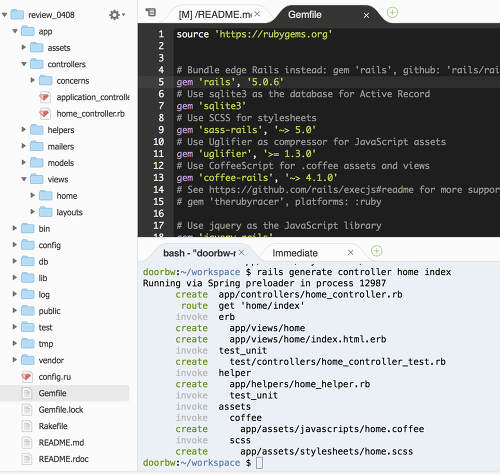Click the public folder icon
This screenshot has width=500, height=474.
coord(28,311)
